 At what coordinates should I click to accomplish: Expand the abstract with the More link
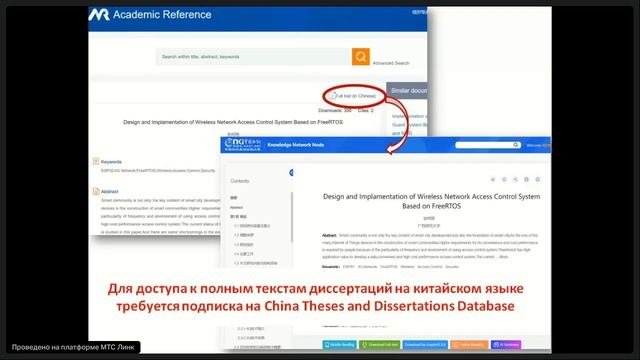[x=504, y=257]
